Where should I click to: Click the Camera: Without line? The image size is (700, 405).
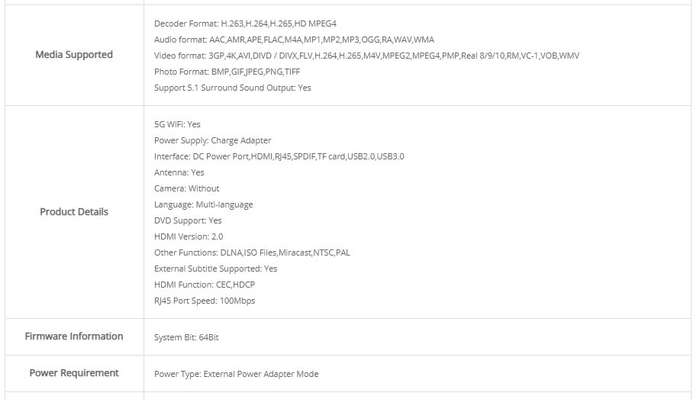pos(187,188)
